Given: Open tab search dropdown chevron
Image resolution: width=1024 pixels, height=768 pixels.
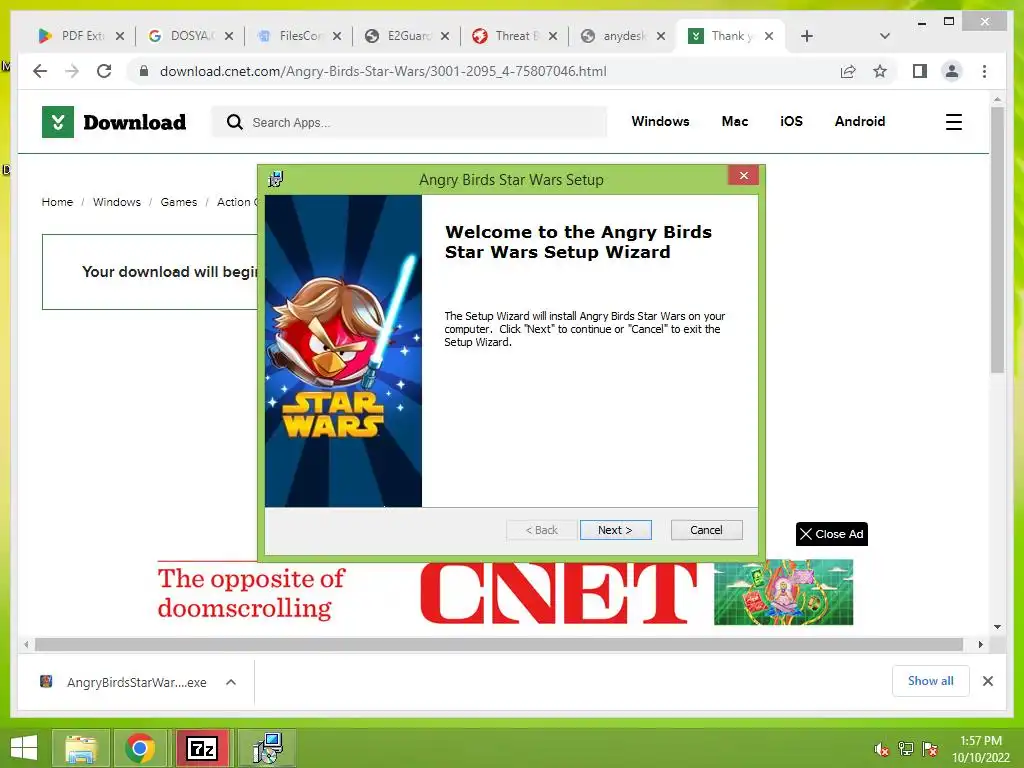Looking at the screenshot, I should (x=885, y=36).
